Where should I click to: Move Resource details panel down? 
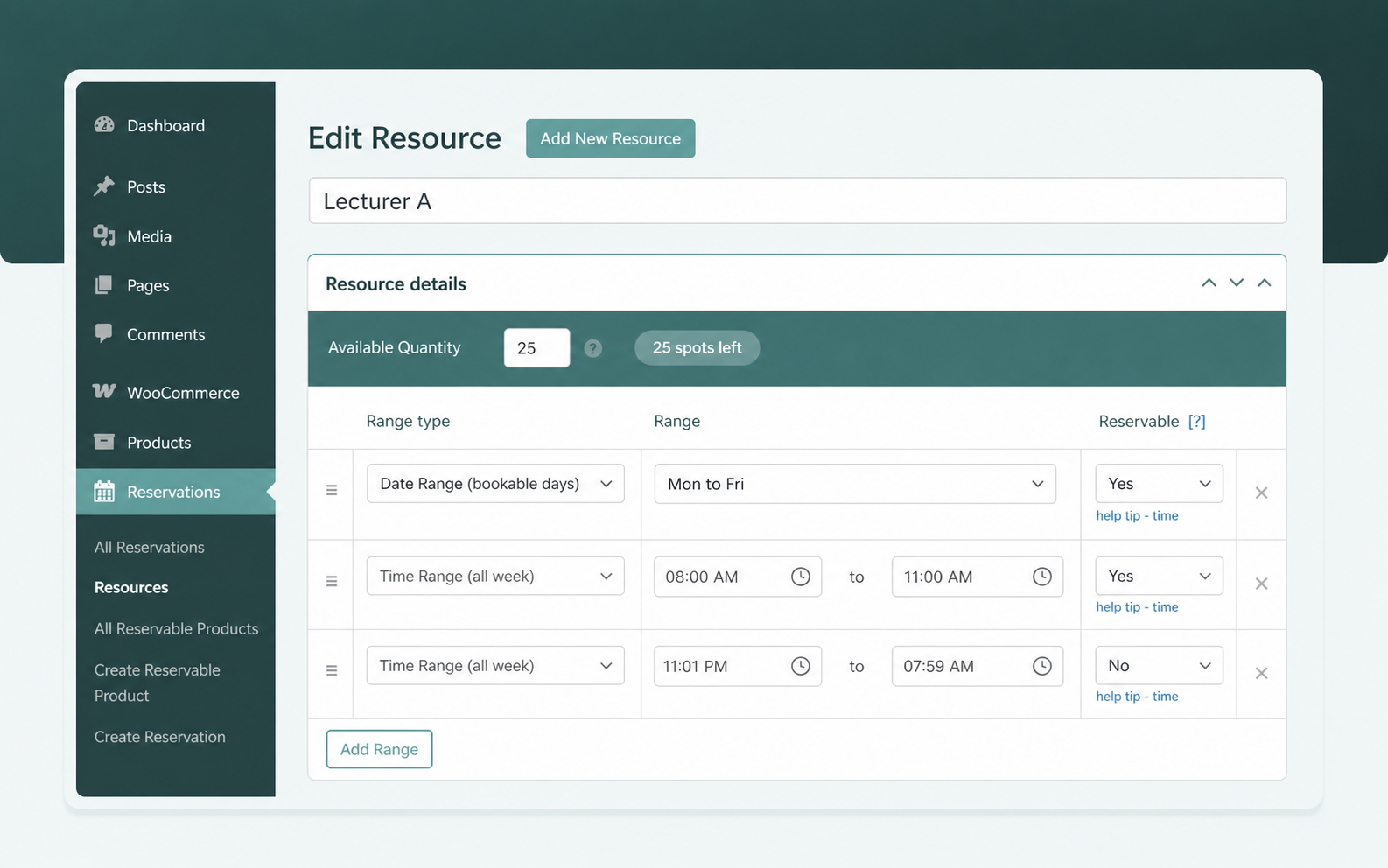(1237, 283)
